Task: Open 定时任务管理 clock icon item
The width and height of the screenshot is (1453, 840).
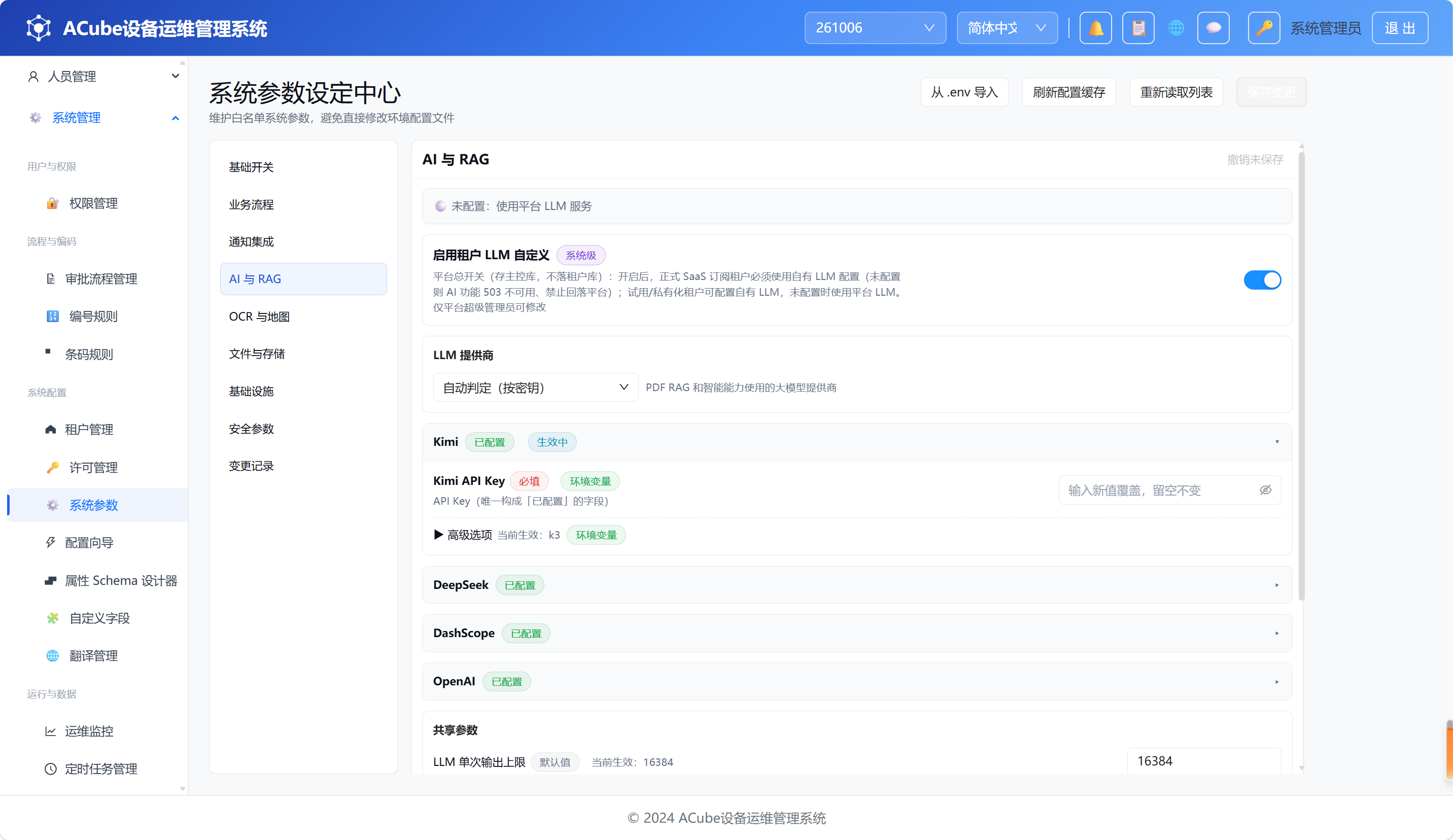Action: coord(98,768)
